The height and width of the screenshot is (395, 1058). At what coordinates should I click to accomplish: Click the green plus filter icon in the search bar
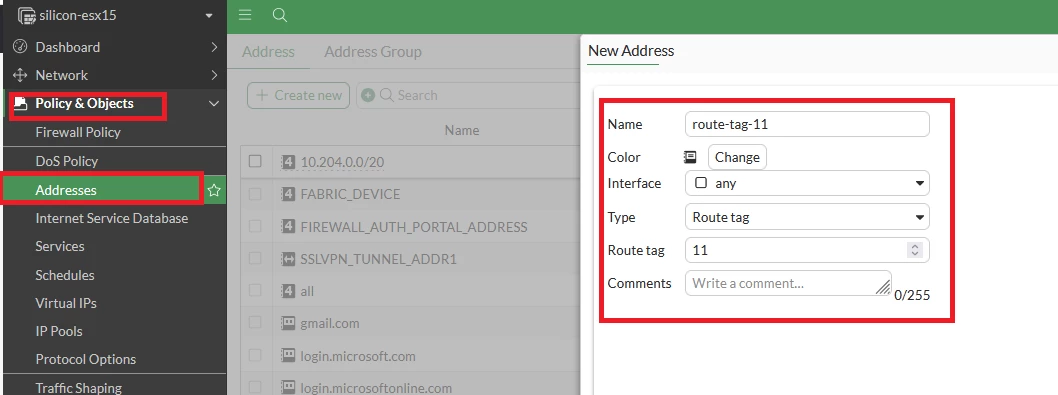tap(368, 95)
